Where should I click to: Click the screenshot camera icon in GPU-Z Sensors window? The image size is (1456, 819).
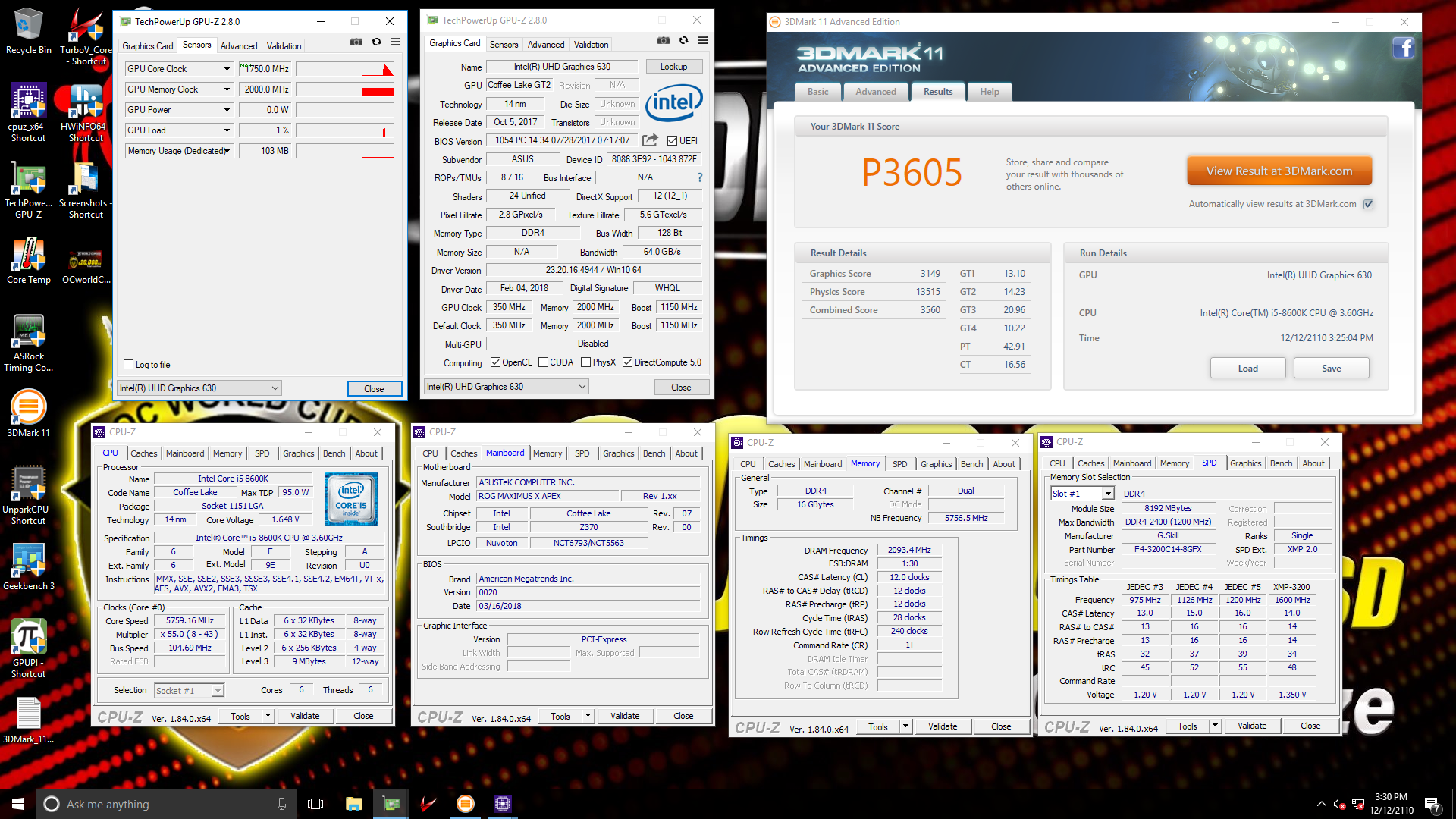tap(356, 42)
